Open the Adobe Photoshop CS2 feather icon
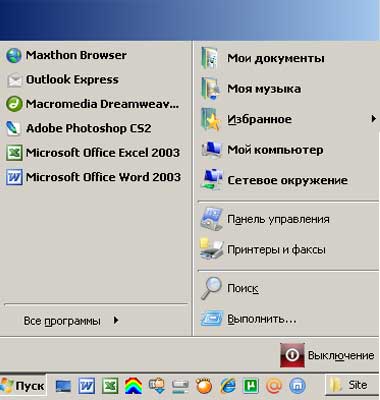 (x=14, y=129)
